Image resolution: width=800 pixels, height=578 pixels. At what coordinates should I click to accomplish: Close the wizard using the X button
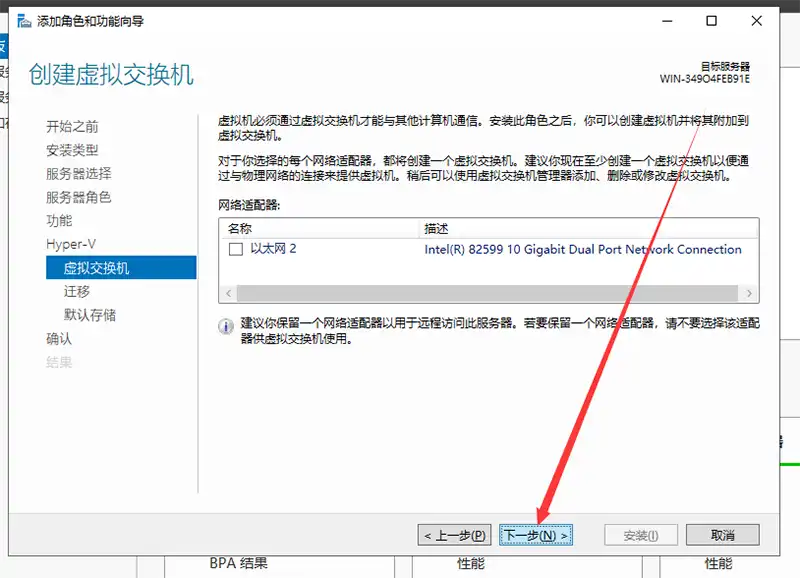(758, 21)
